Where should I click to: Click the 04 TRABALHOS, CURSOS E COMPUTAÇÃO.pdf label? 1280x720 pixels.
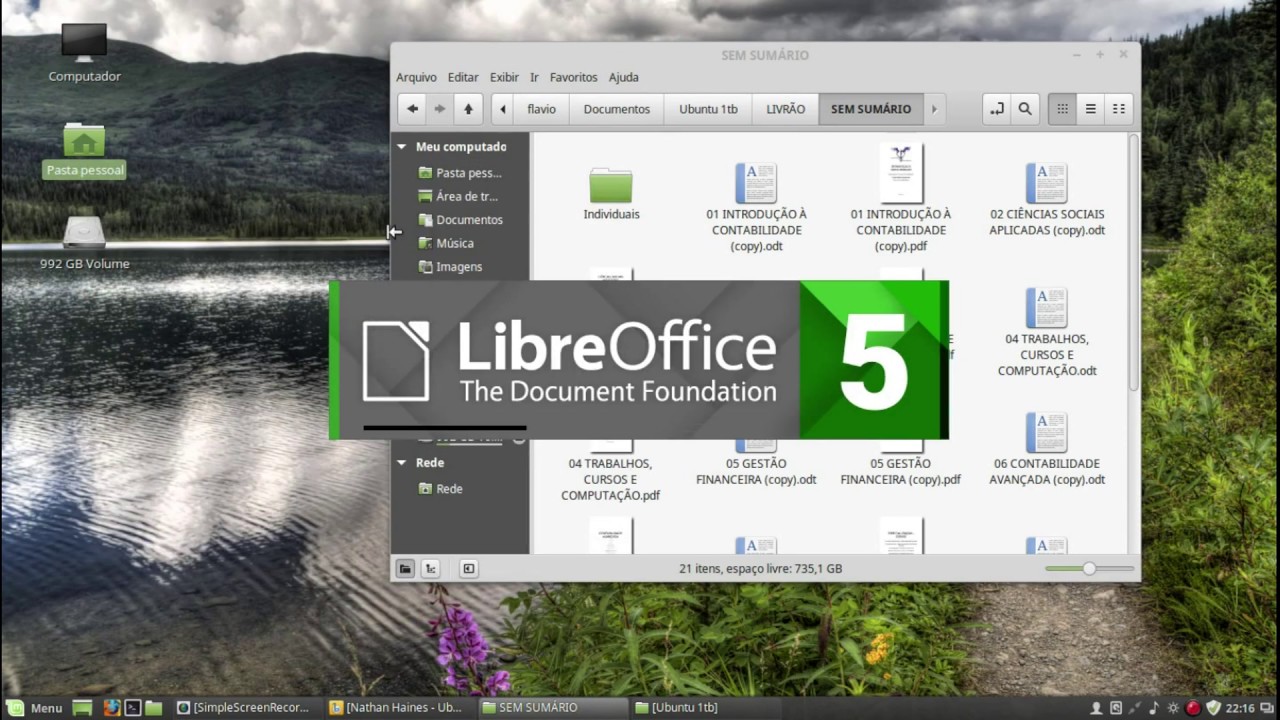click(611, 480)
